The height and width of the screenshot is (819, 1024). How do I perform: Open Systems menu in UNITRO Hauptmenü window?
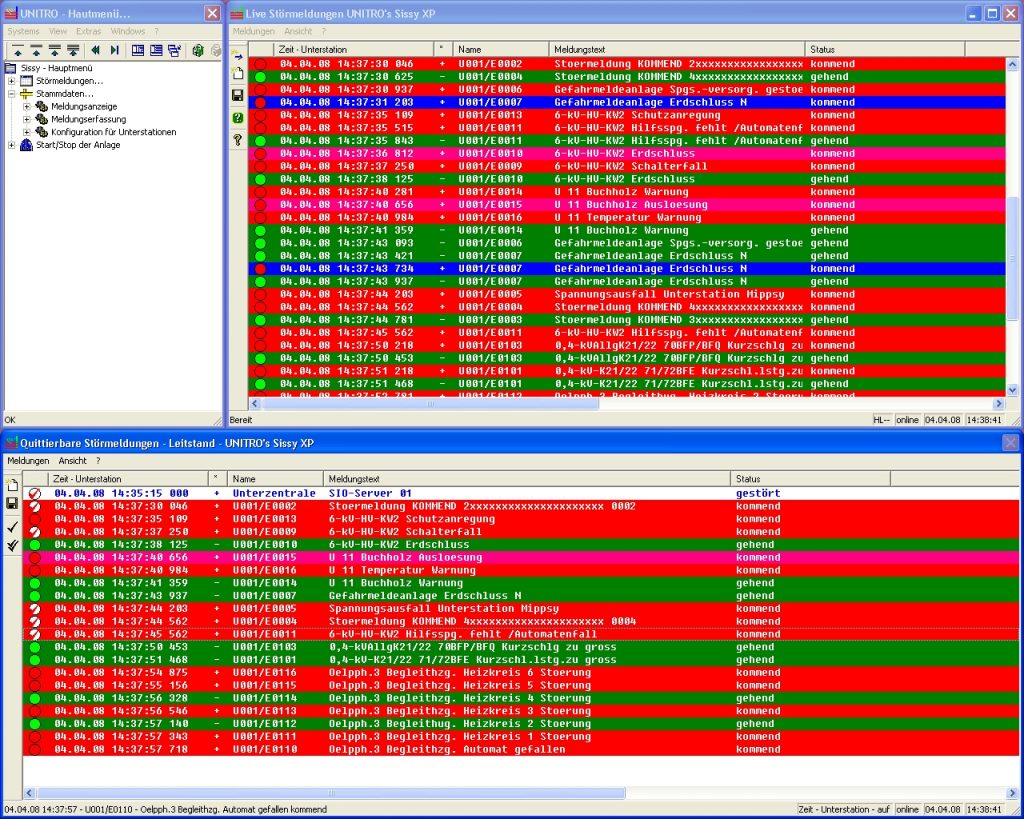(24, 31)
